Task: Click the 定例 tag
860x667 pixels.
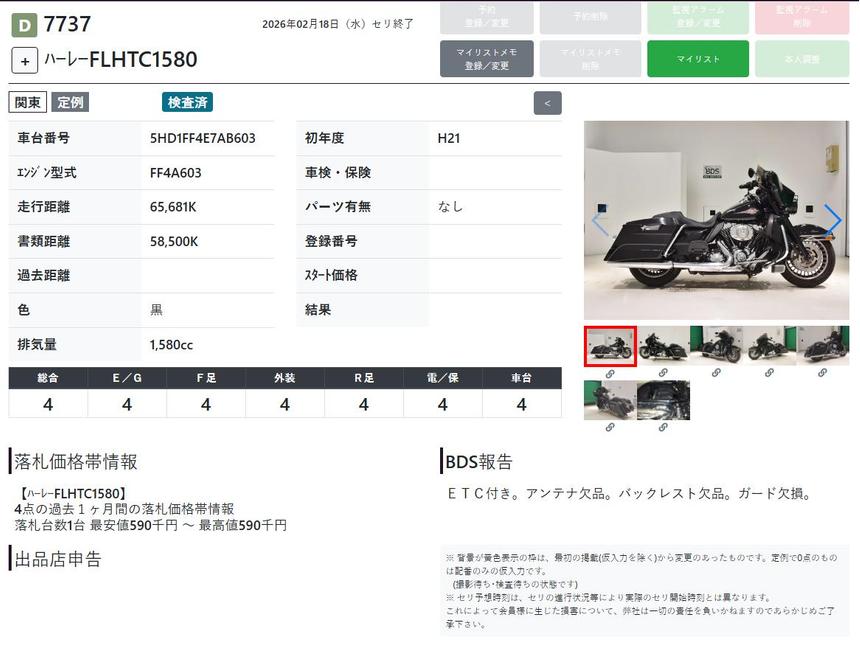Action: (x=70, y=102)
